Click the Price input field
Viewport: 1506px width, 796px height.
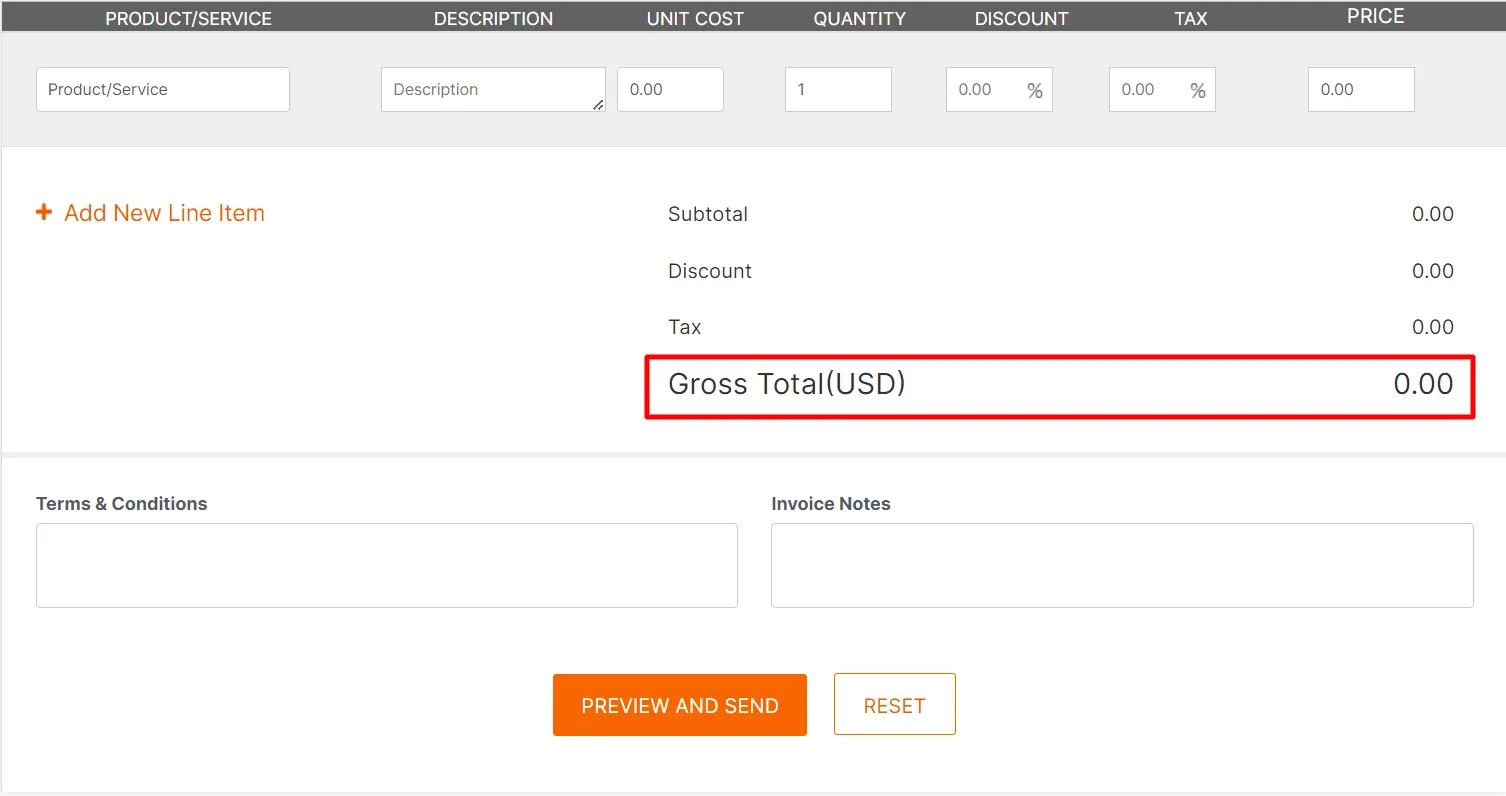1361,89
